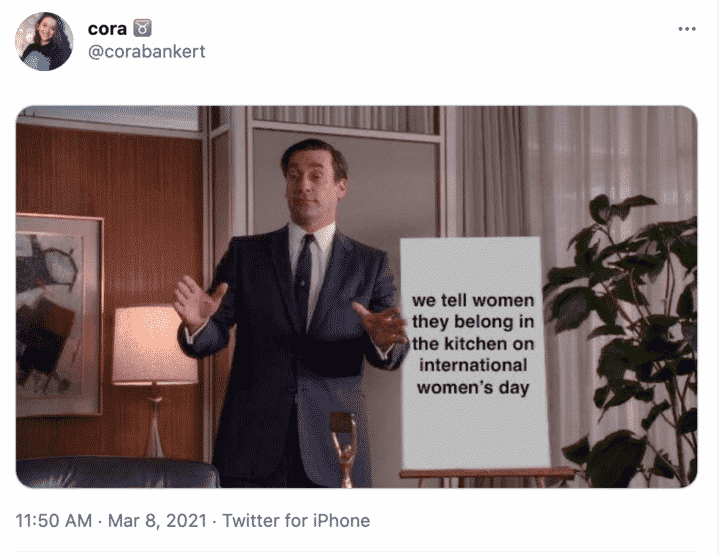The image size is (720, 555).
Task: Click cora's circular profile avatar
Action: click(44, 41)
